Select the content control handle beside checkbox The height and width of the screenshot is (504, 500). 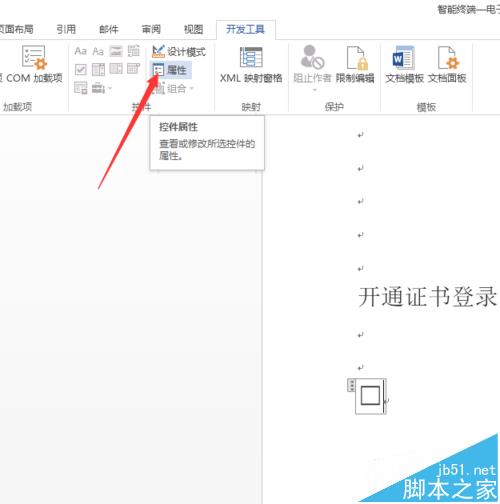click(351, 385)
